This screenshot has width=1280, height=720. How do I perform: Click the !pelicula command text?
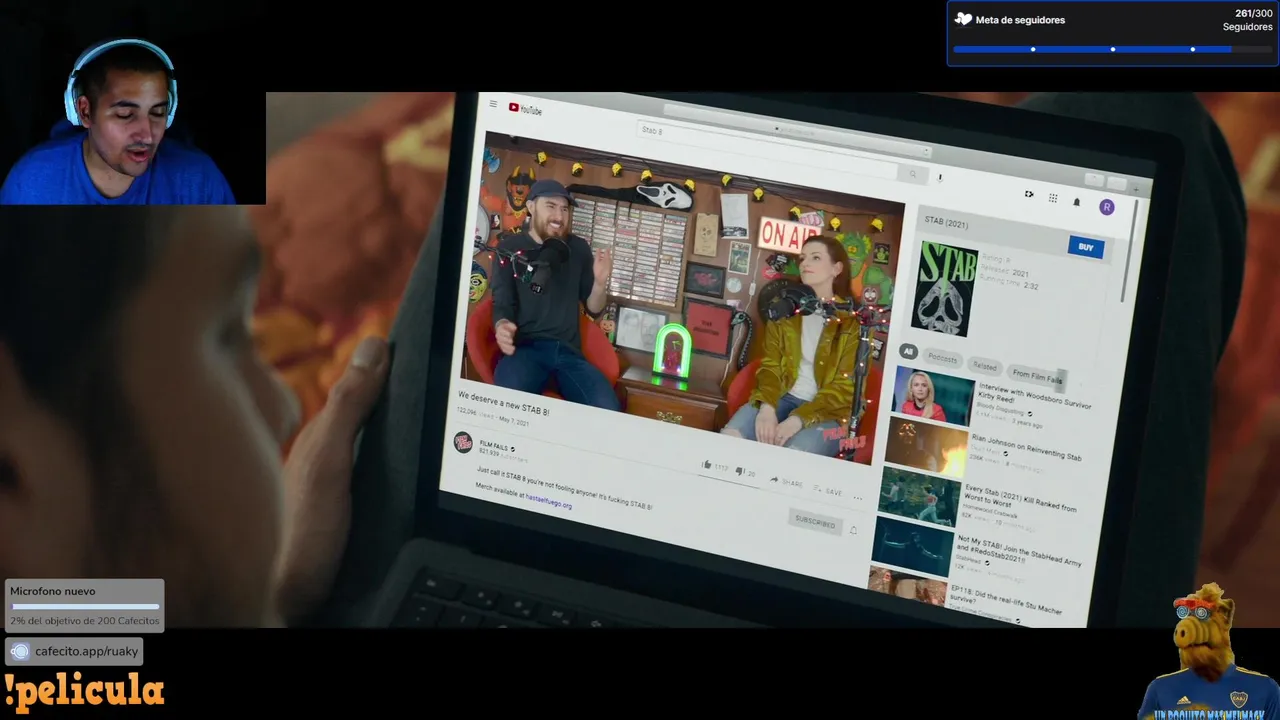pyautogui.click(x=84, y=691)
